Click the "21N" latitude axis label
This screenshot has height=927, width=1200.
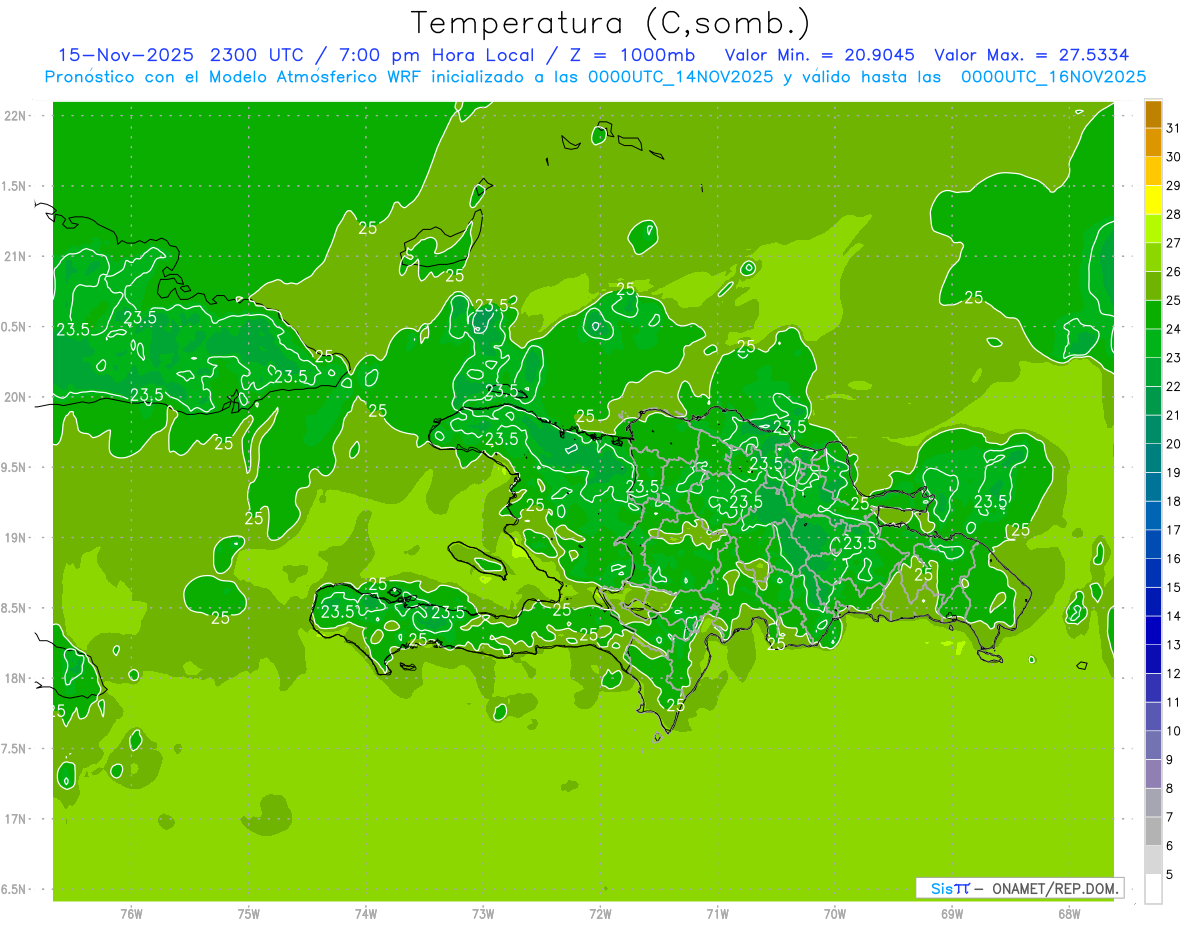point(16,256)
